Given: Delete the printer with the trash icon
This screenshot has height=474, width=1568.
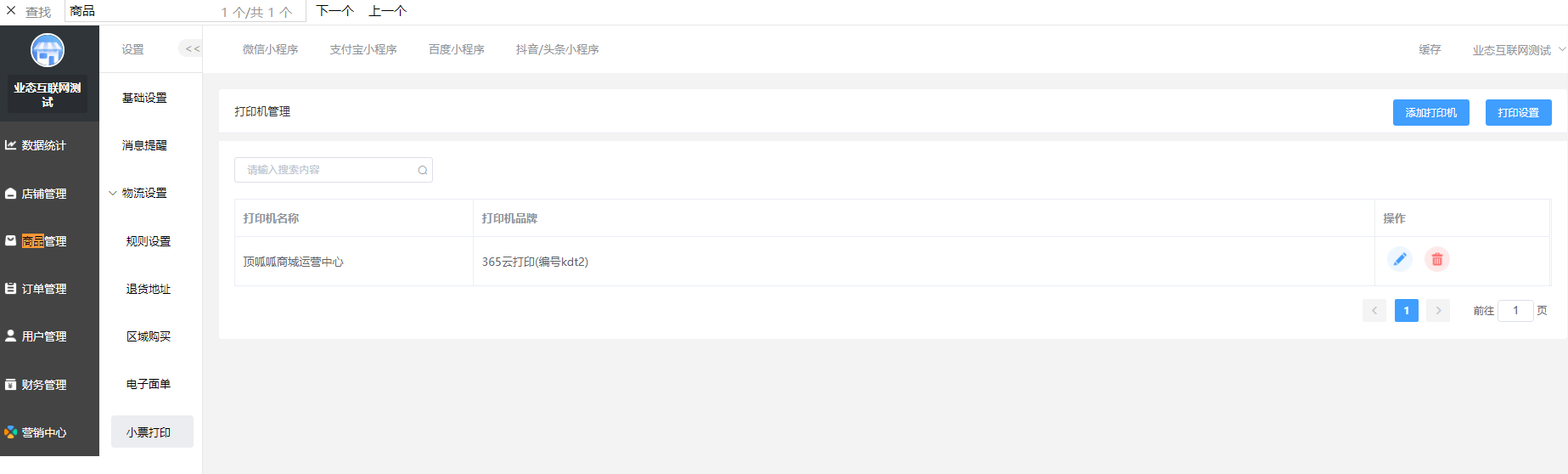Looking at the screenshot, I should [1437, 259].
